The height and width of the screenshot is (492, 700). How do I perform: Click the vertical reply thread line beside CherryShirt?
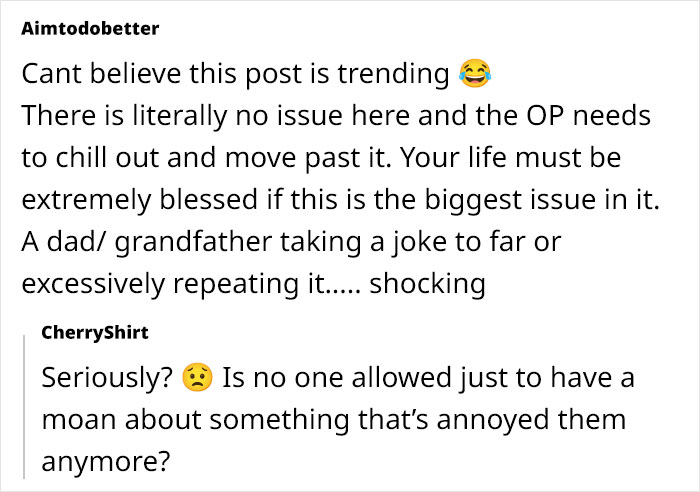(23, 400)
